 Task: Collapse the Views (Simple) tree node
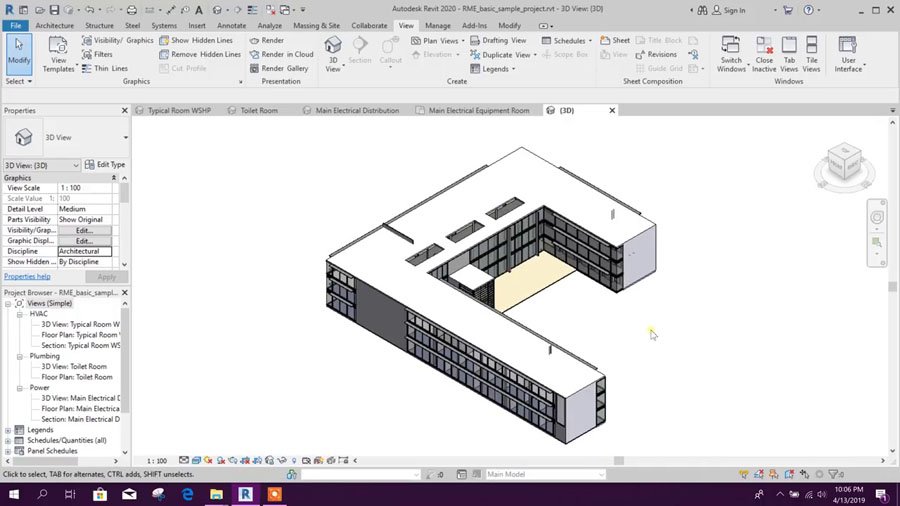(8, 303)
